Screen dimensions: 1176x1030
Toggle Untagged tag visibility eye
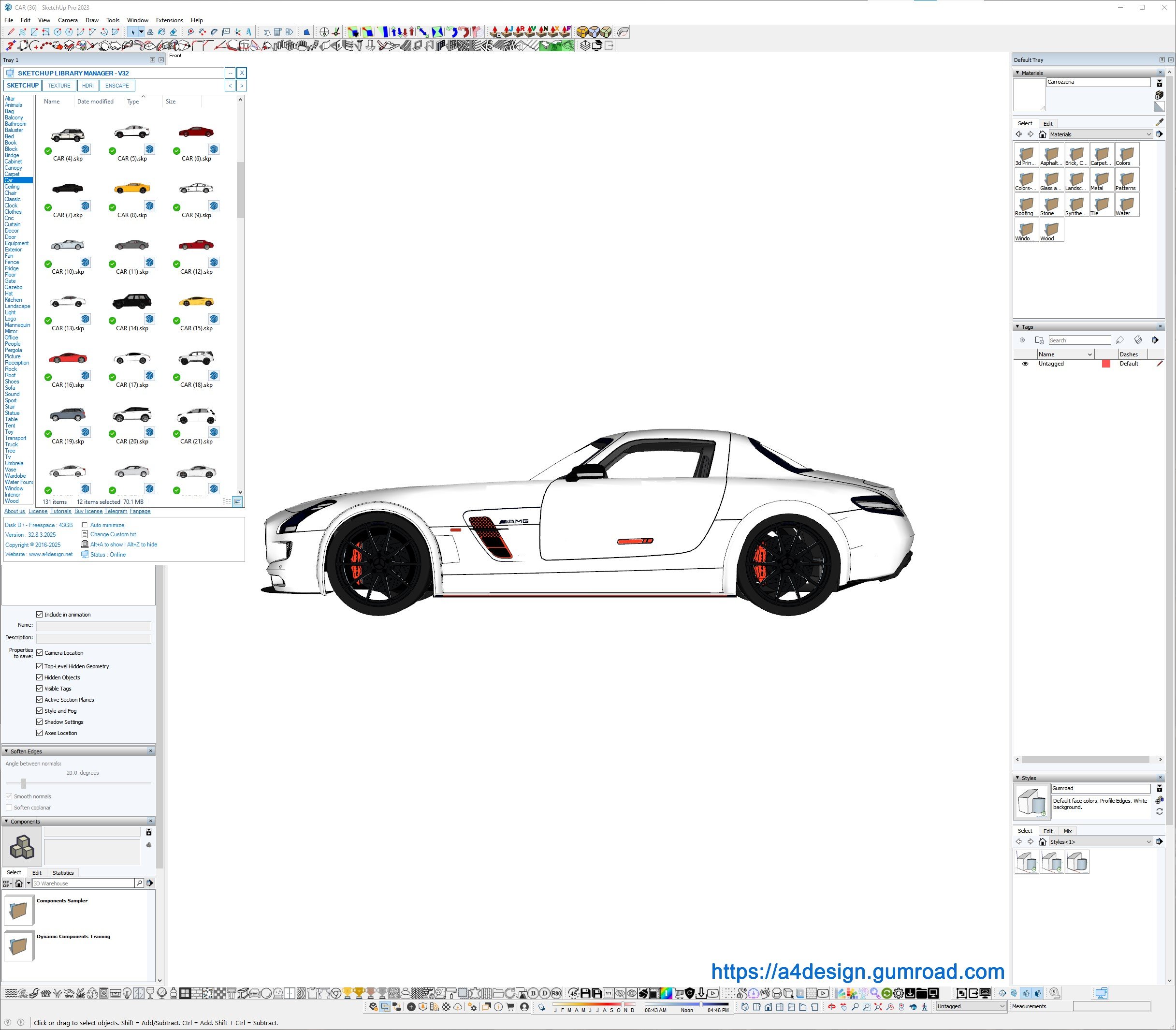point(1025,364)
